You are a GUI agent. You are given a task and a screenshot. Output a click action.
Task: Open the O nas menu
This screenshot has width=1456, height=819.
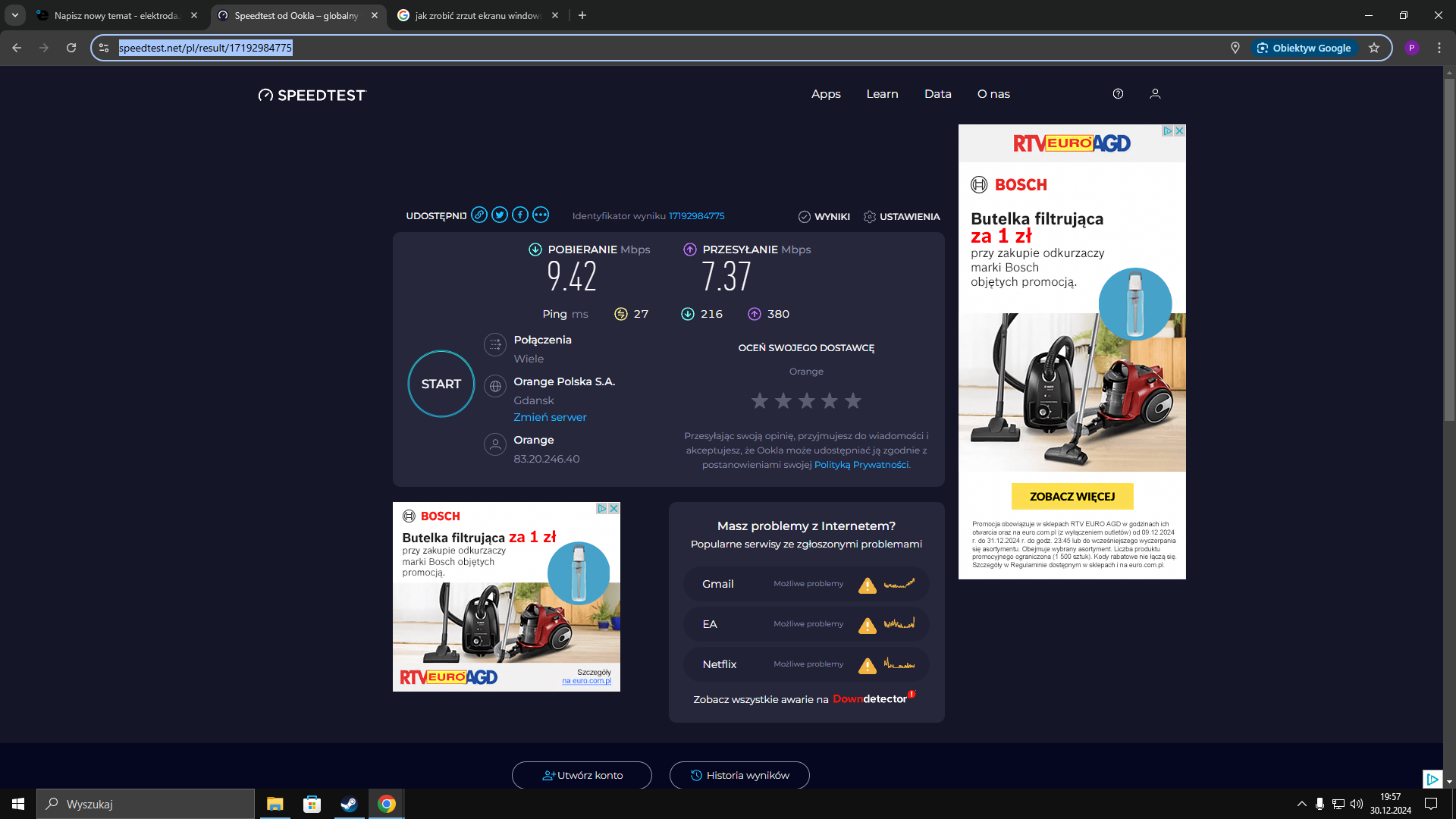point(993,94)
